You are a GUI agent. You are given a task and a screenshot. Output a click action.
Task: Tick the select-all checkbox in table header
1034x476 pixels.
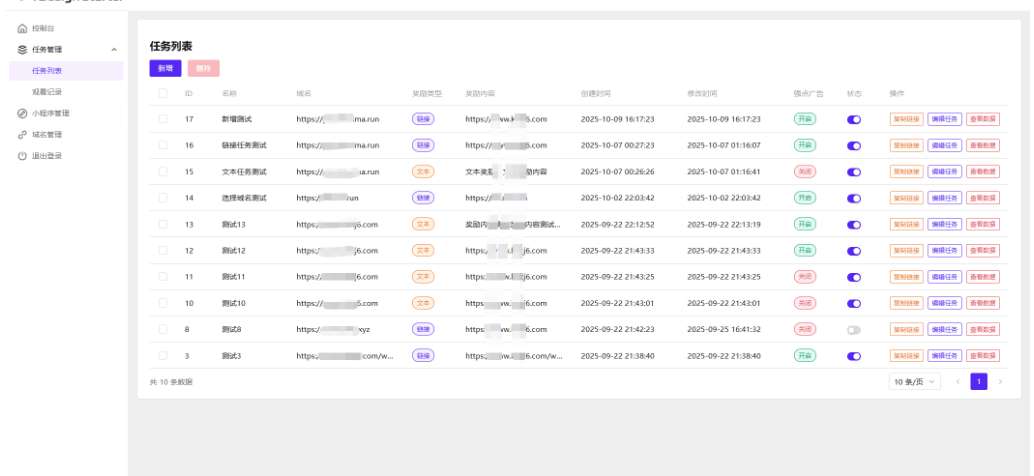pyautogui.click(x=163, y=93)
